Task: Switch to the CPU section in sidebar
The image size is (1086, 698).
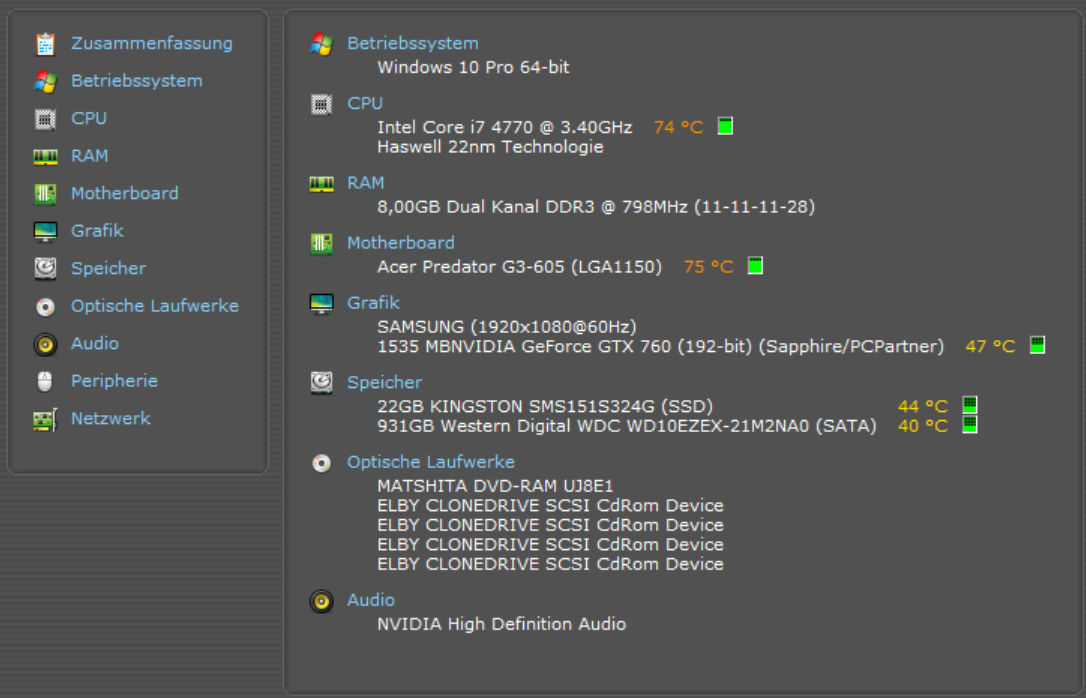Action: pos(89,118)
